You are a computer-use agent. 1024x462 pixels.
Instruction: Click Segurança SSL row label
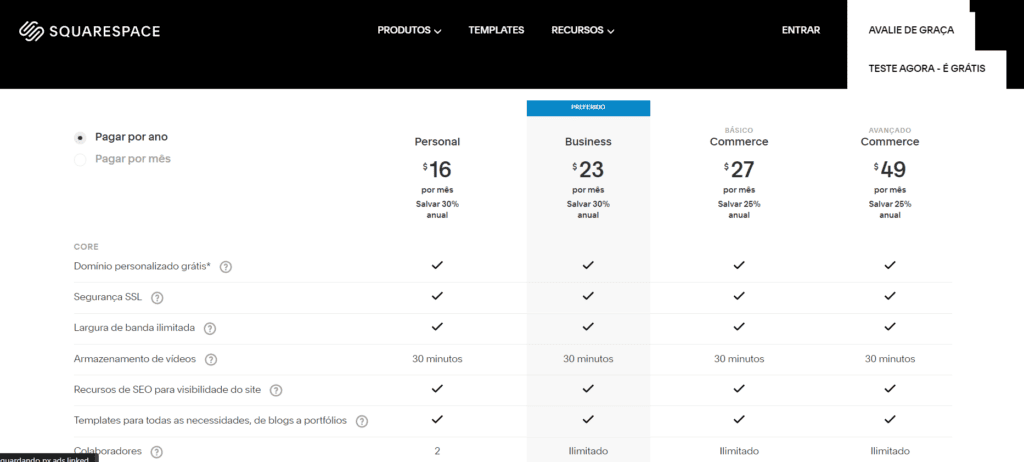click(108, 297)
